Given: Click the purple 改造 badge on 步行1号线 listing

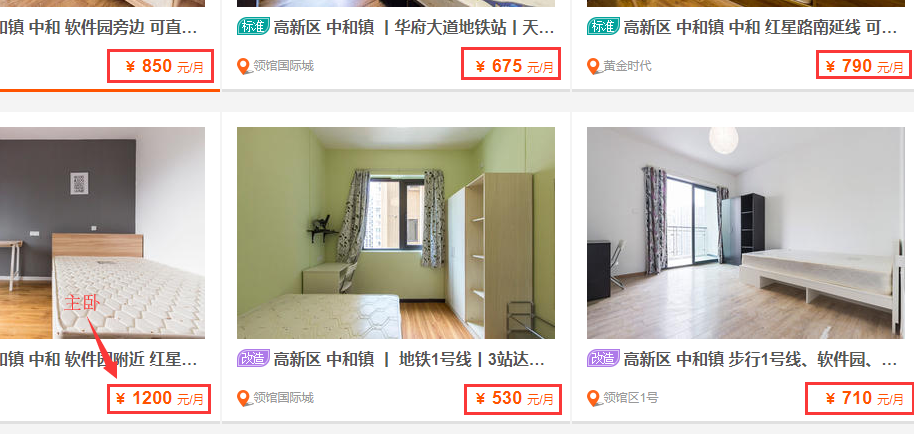Looking at the screenshot, I should [x=603, y=358].
